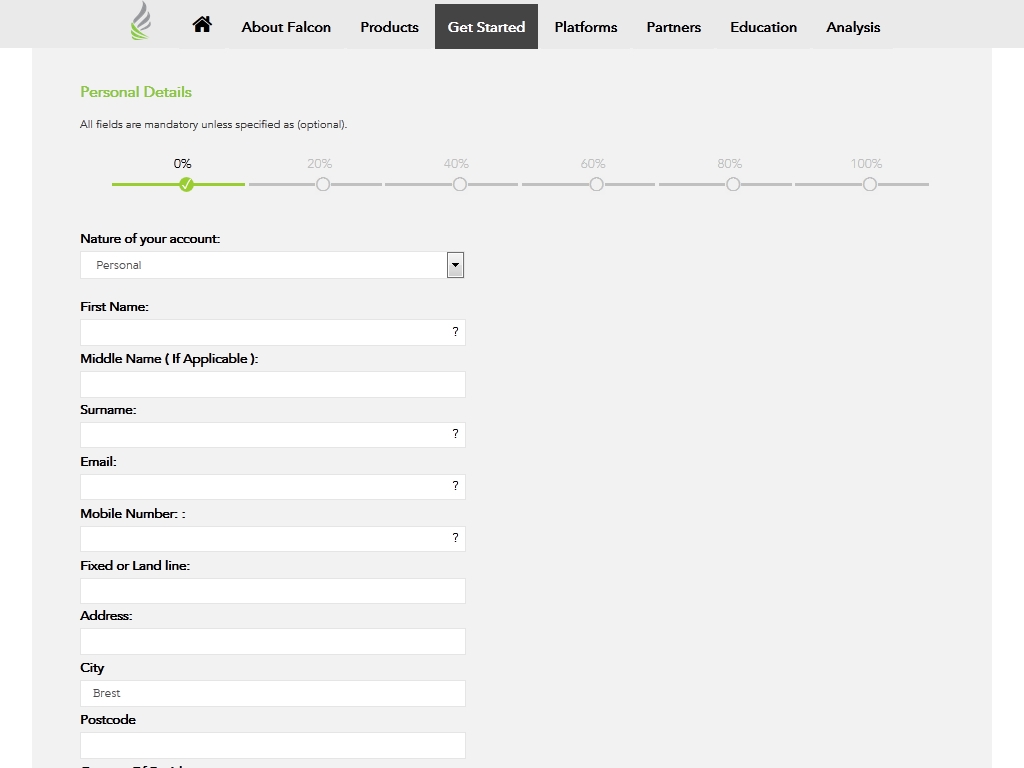Screen dimensions: 1024x768
Task: Open the About Falcon menu
Action: (286, 27)
